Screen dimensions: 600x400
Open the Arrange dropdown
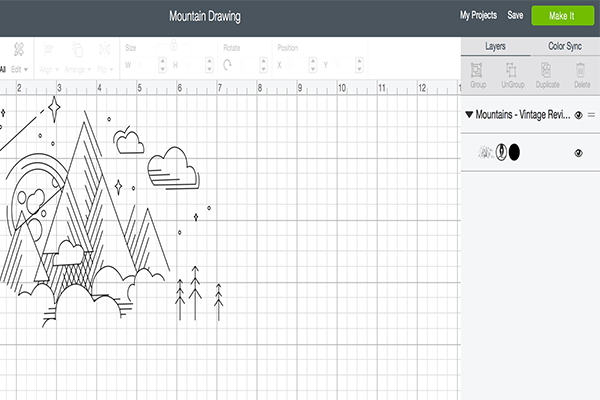(78, 70)
